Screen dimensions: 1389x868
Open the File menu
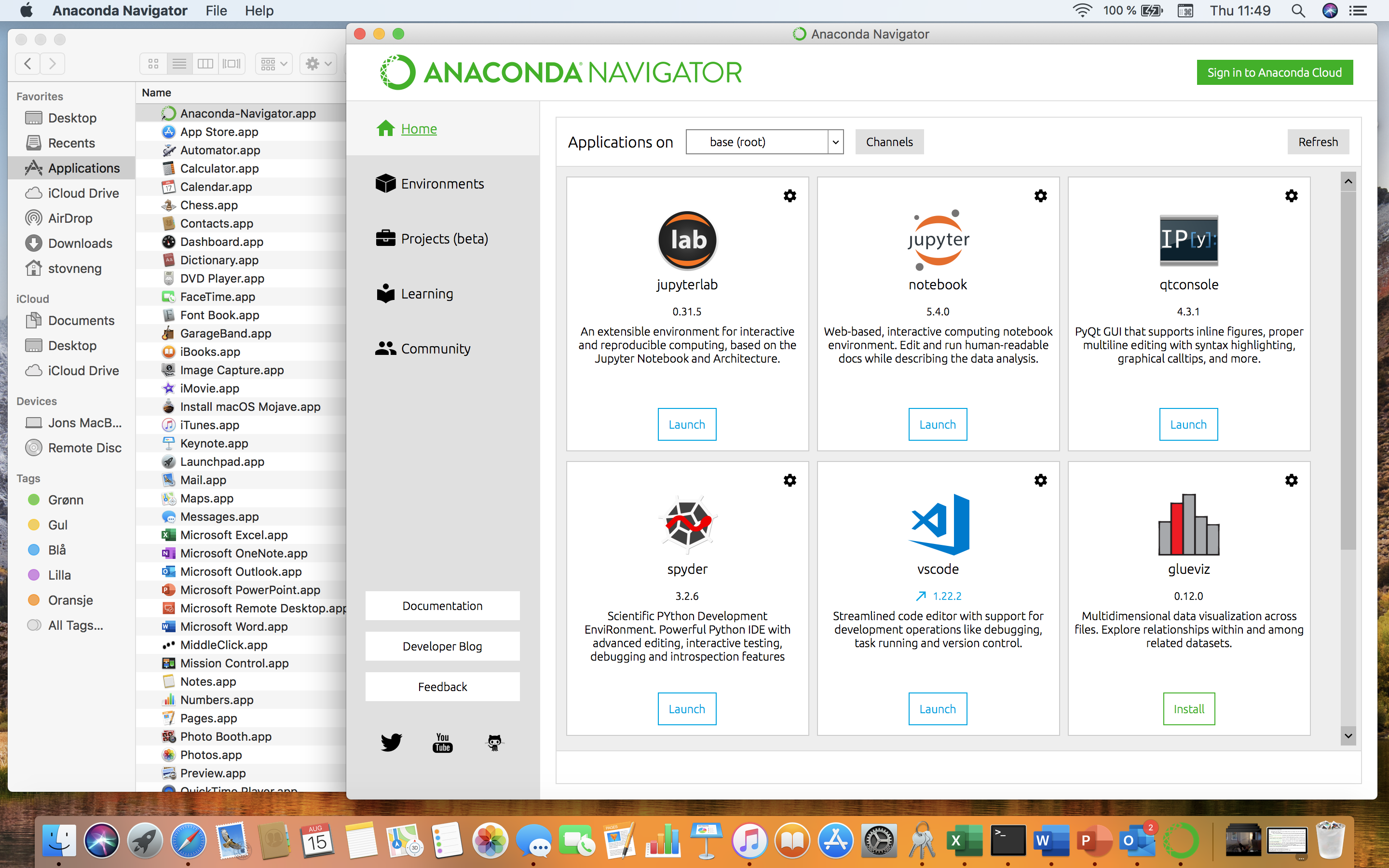[216, 10]
